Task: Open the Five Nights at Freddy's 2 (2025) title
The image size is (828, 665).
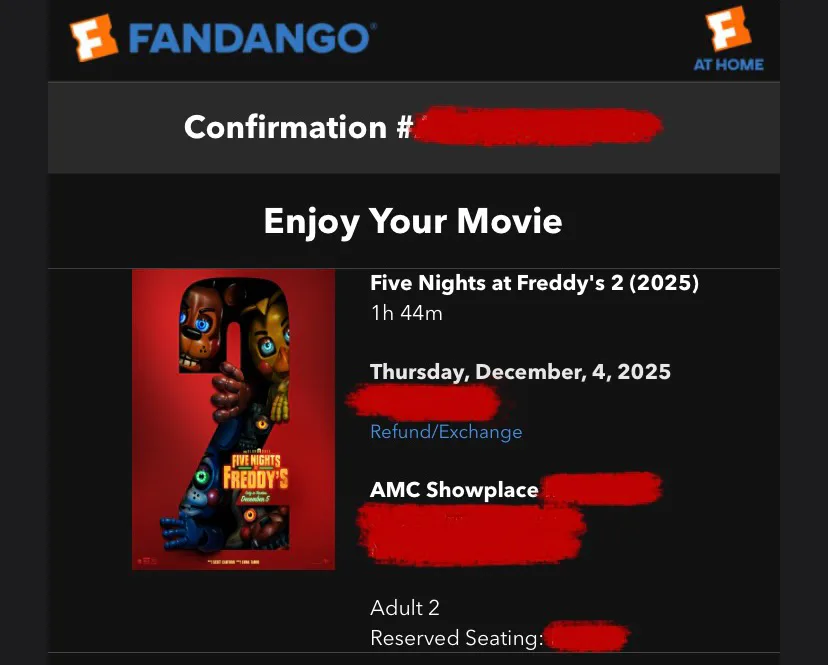Action: coord(534,283)
